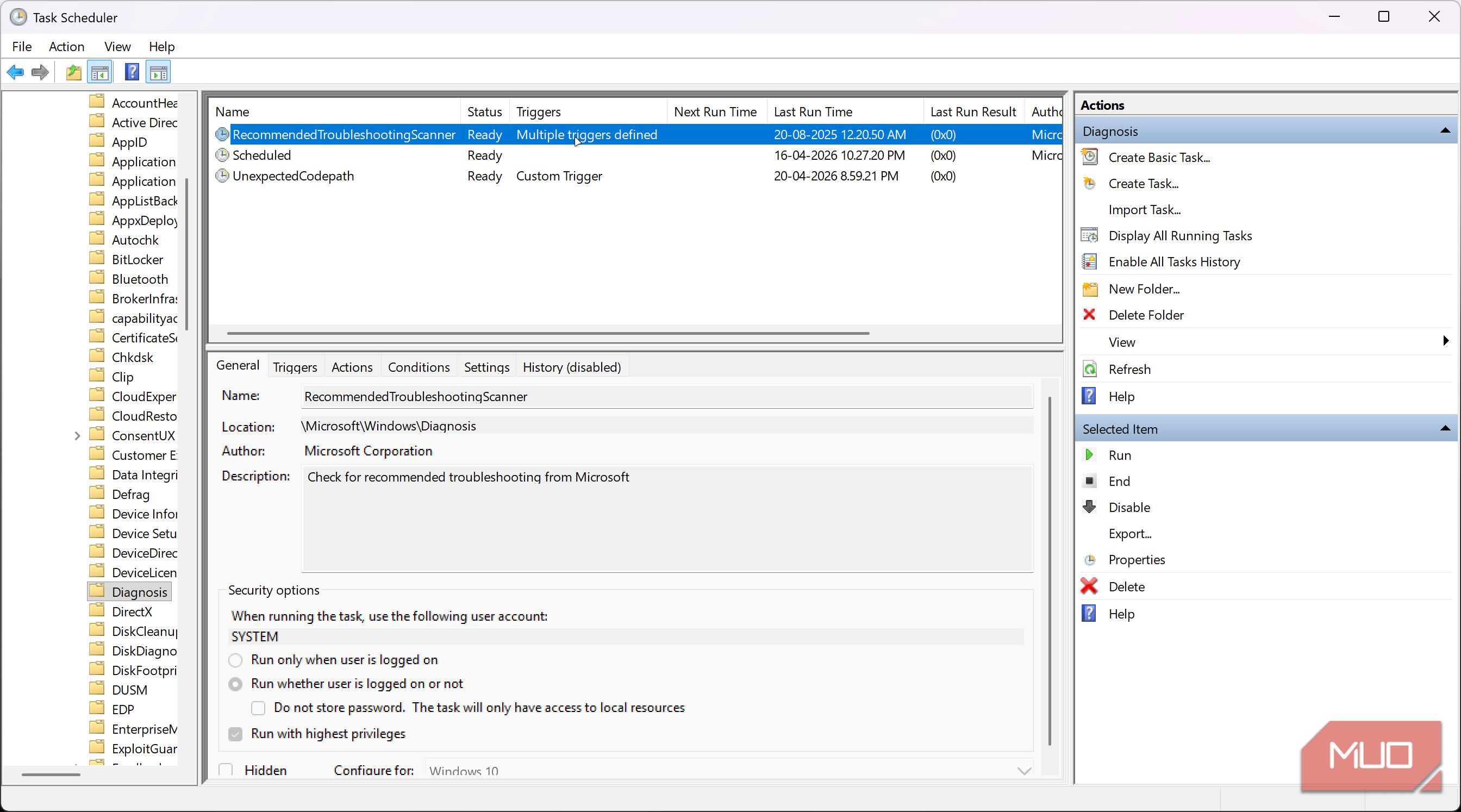Click "Enable All Tasks History" action
This screenshot has height=812, width=1461.
pyautogui.click(x=1174, y=261)
